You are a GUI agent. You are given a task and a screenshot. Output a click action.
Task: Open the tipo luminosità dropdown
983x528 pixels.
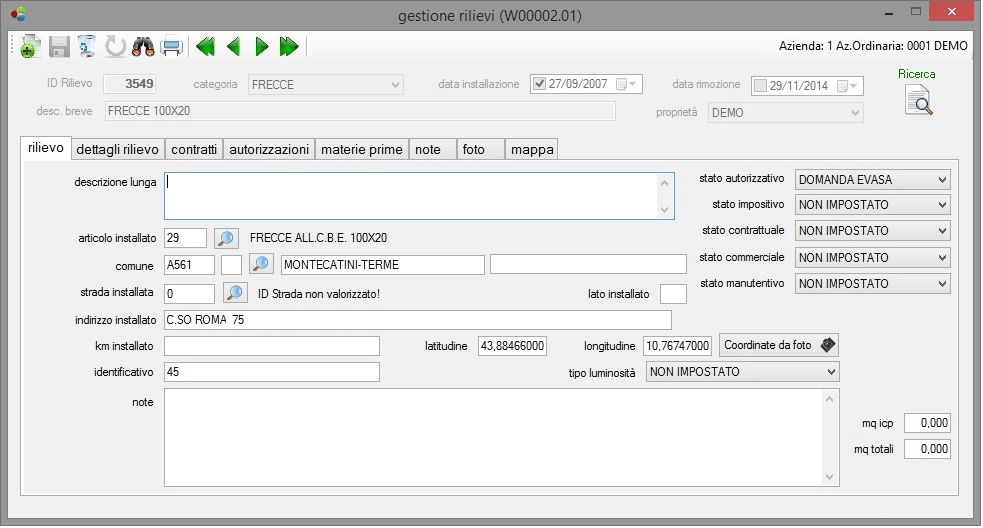pyautogui.click(x=830, y=372)
